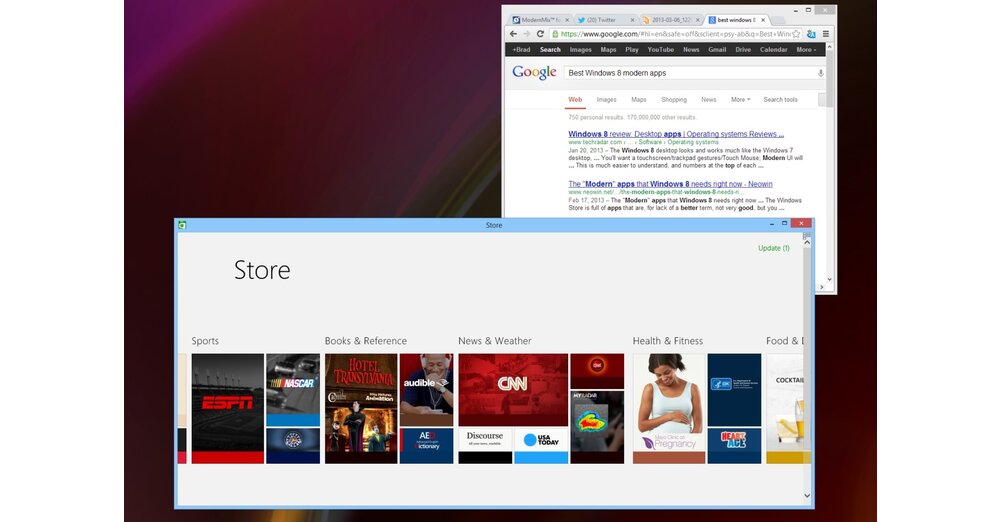The image size is (1000, 522).
Task: Open the ESPN app tile
Action: tap(227, 408)
